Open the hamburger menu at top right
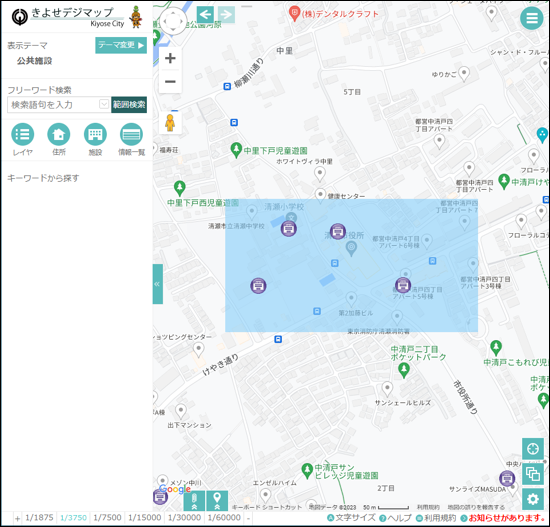The image size is (550, 527). (x=532, y=18)
